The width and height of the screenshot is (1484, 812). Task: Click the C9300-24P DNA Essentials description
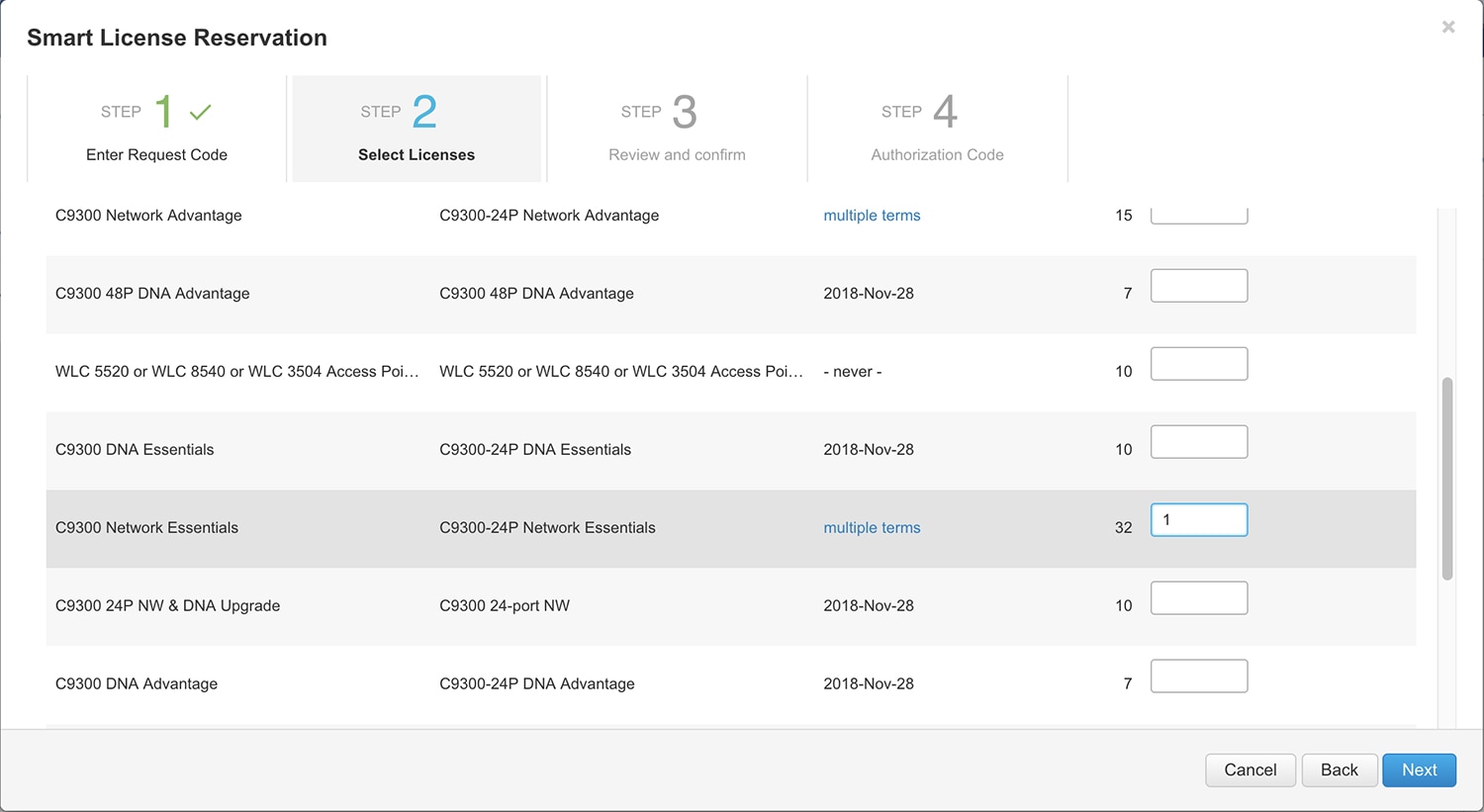tap(535, 450)
